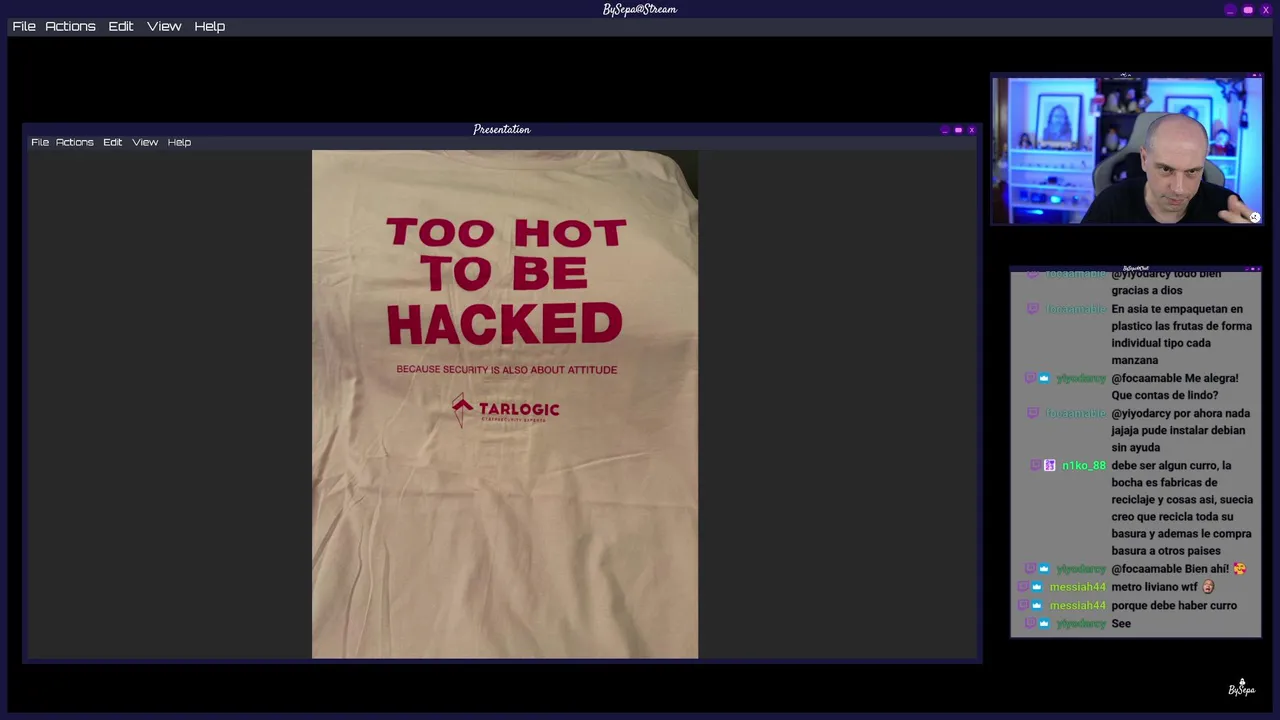Click the BySepa logo in the bottom corner

point(1241,688)
